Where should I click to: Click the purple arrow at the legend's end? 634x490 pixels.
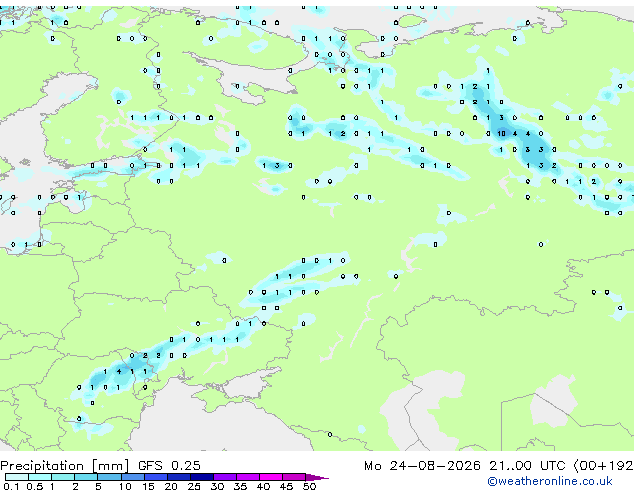point(317,477)
